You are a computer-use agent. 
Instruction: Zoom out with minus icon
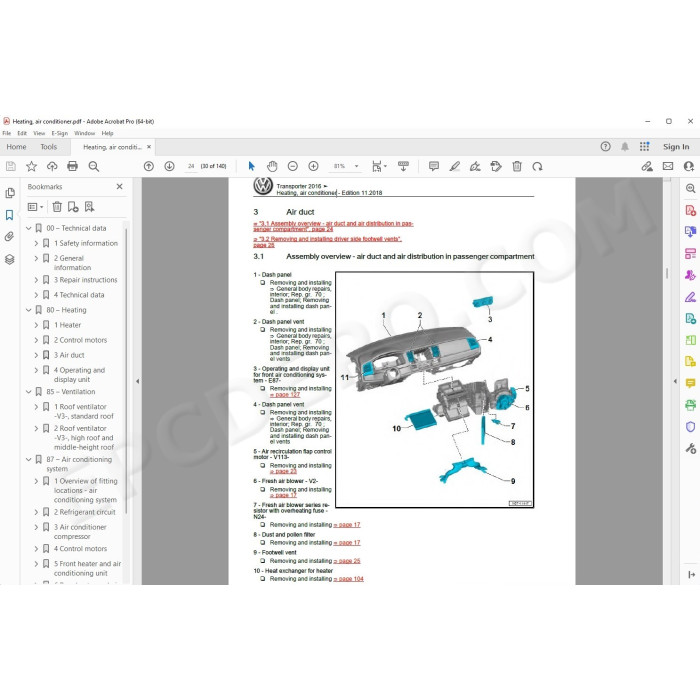(x=293, y=167)
